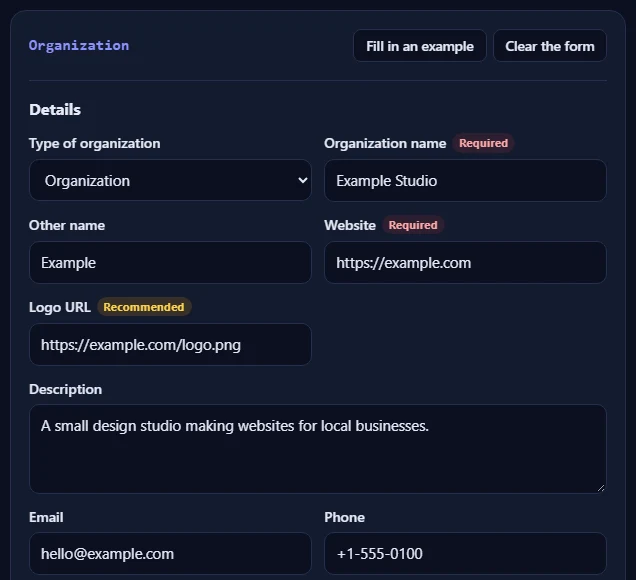Focus the Organization name input field
636x580 pixels.
[x=465, y=180]
